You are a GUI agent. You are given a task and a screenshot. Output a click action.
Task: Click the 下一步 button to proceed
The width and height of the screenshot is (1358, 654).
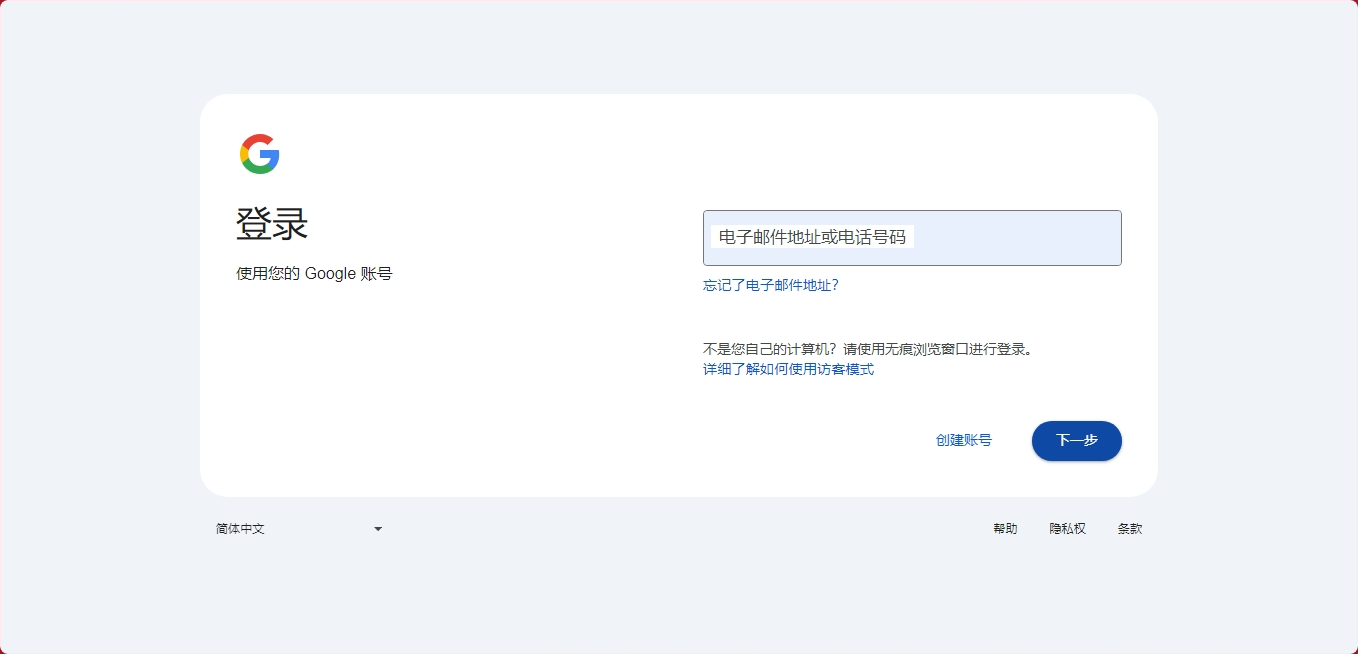1077,440
